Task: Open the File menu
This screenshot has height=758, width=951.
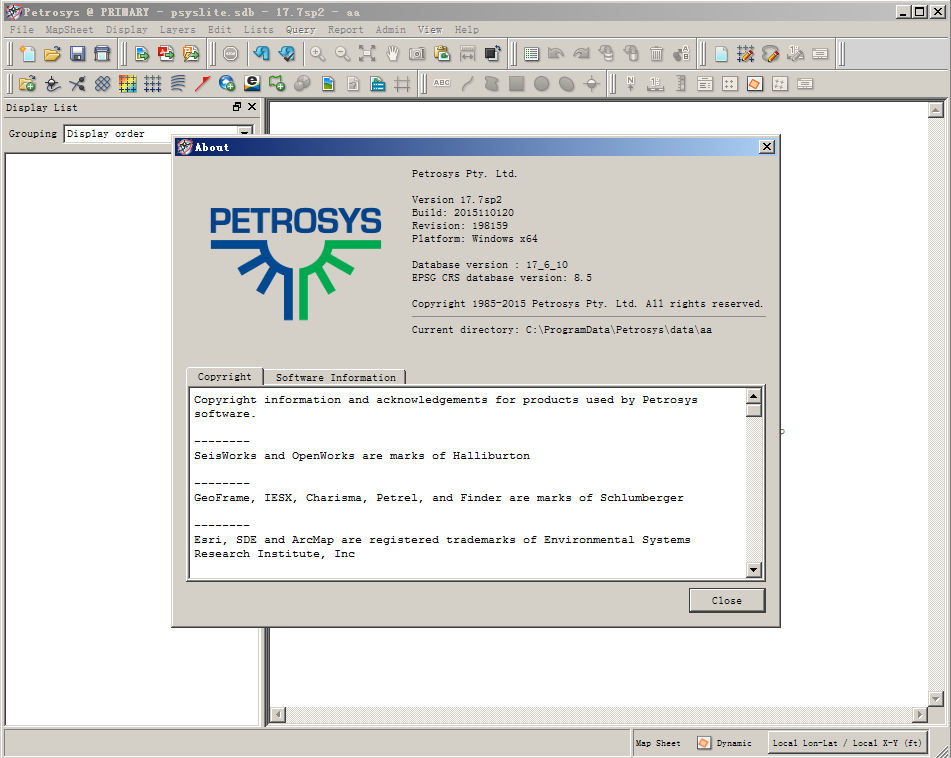Action: click(22, 30)
